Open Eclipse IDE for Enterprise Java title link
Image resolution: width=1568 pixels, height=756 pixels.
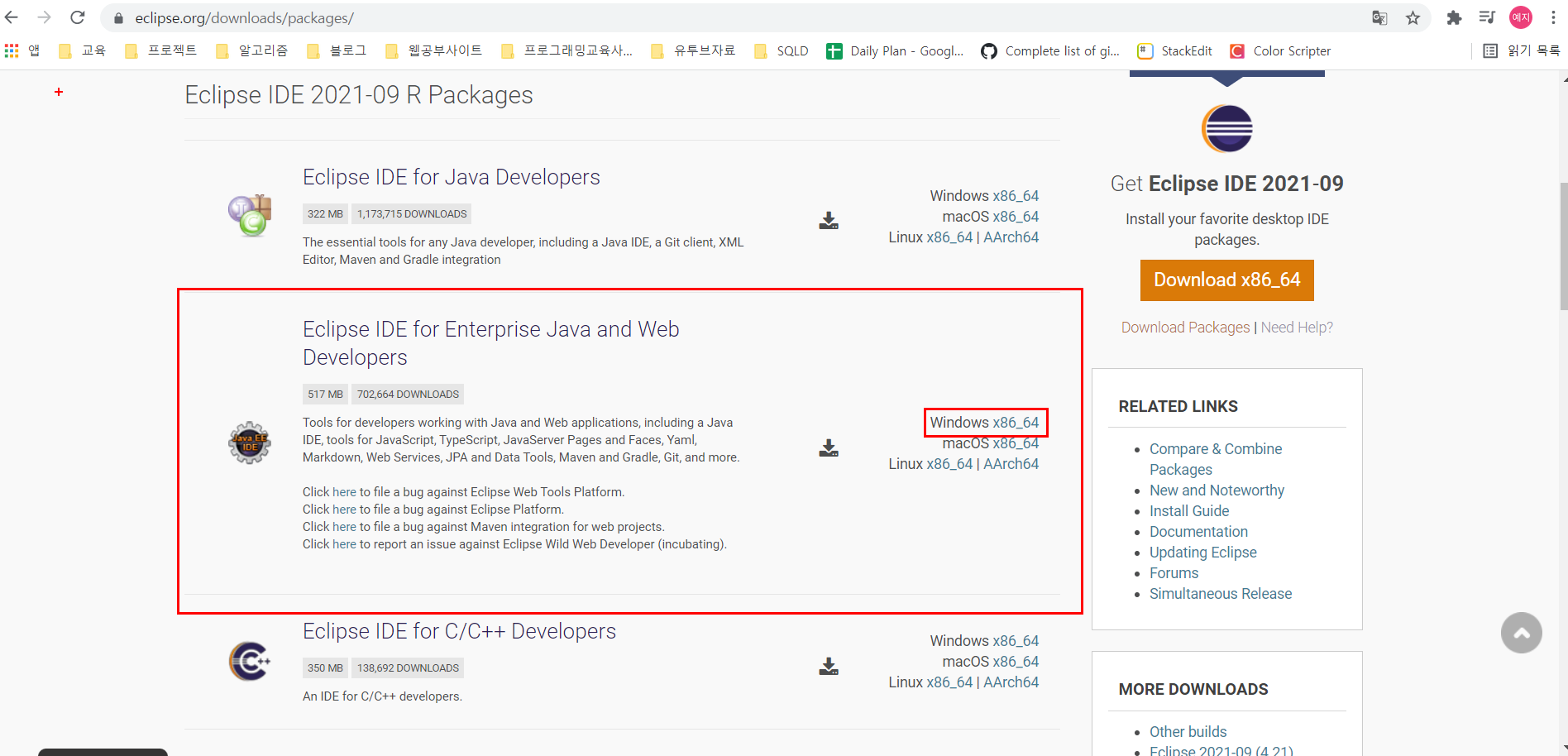click(490, 343)
